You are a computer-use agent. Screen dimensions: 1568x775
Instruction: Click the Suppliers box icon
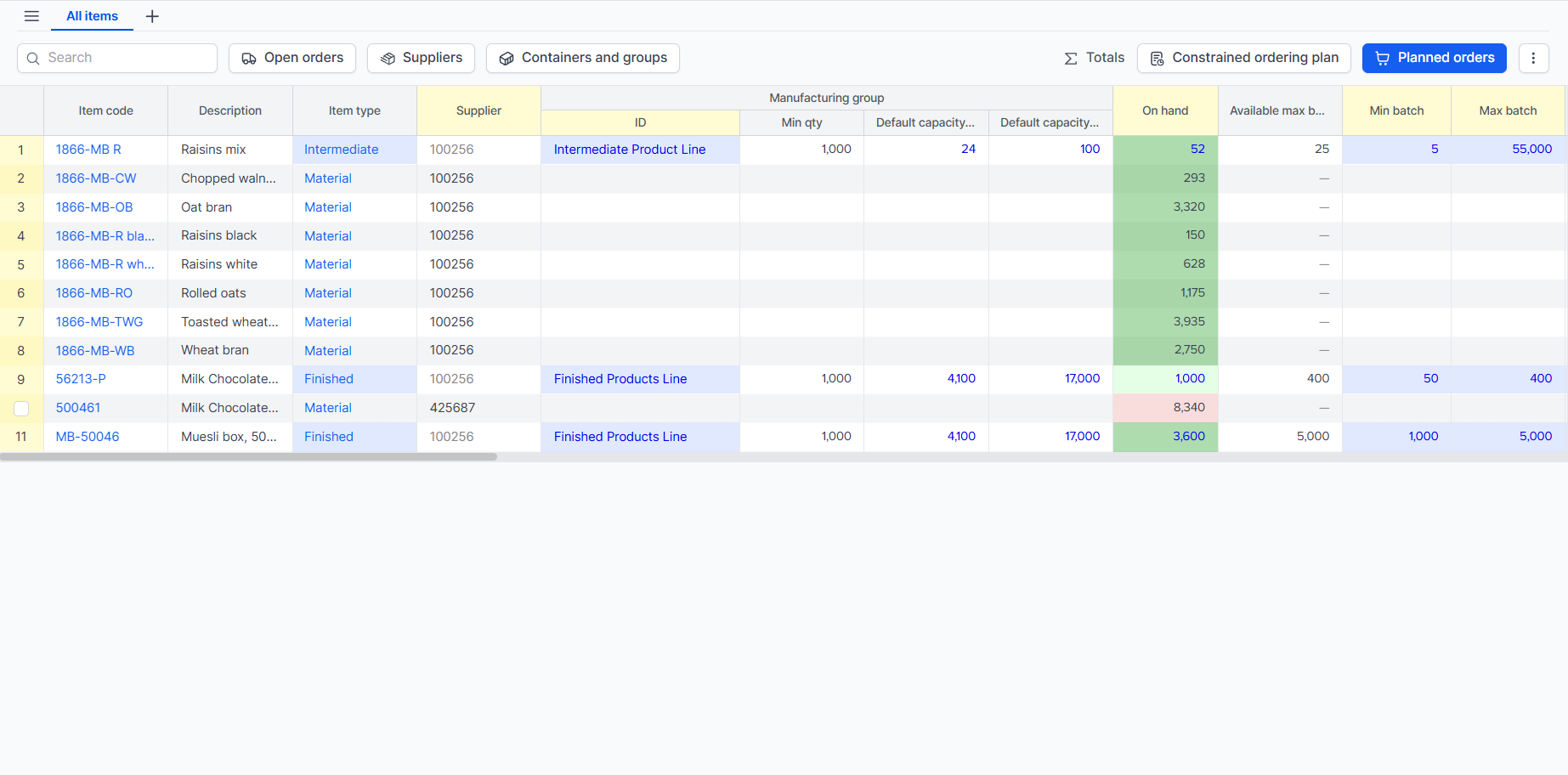pyautogui.click(x=388, y=59)
